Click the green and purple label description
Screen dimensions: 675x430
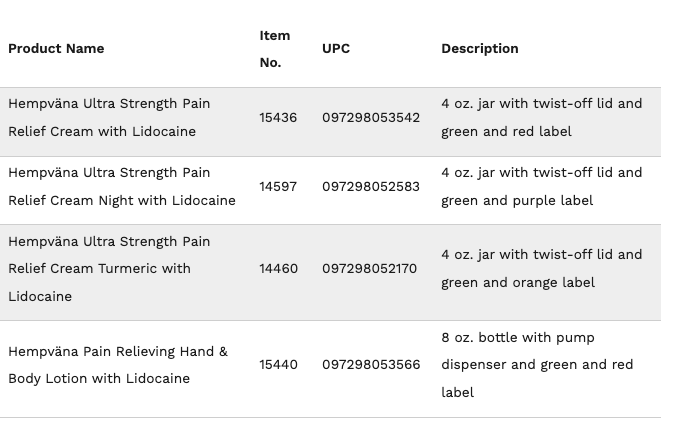(x=542, y=186)
